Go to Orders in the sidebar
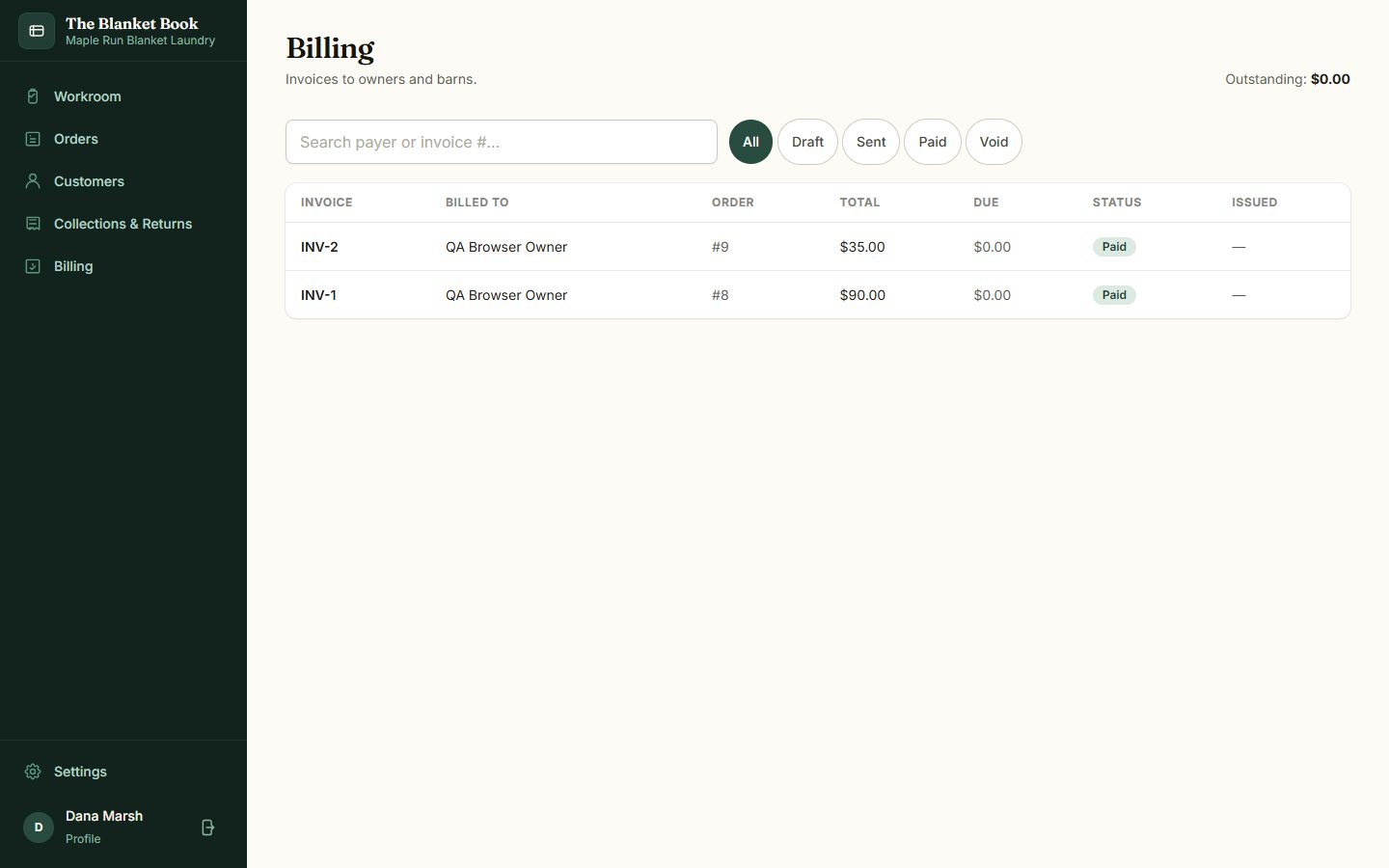 coord(123,139)
